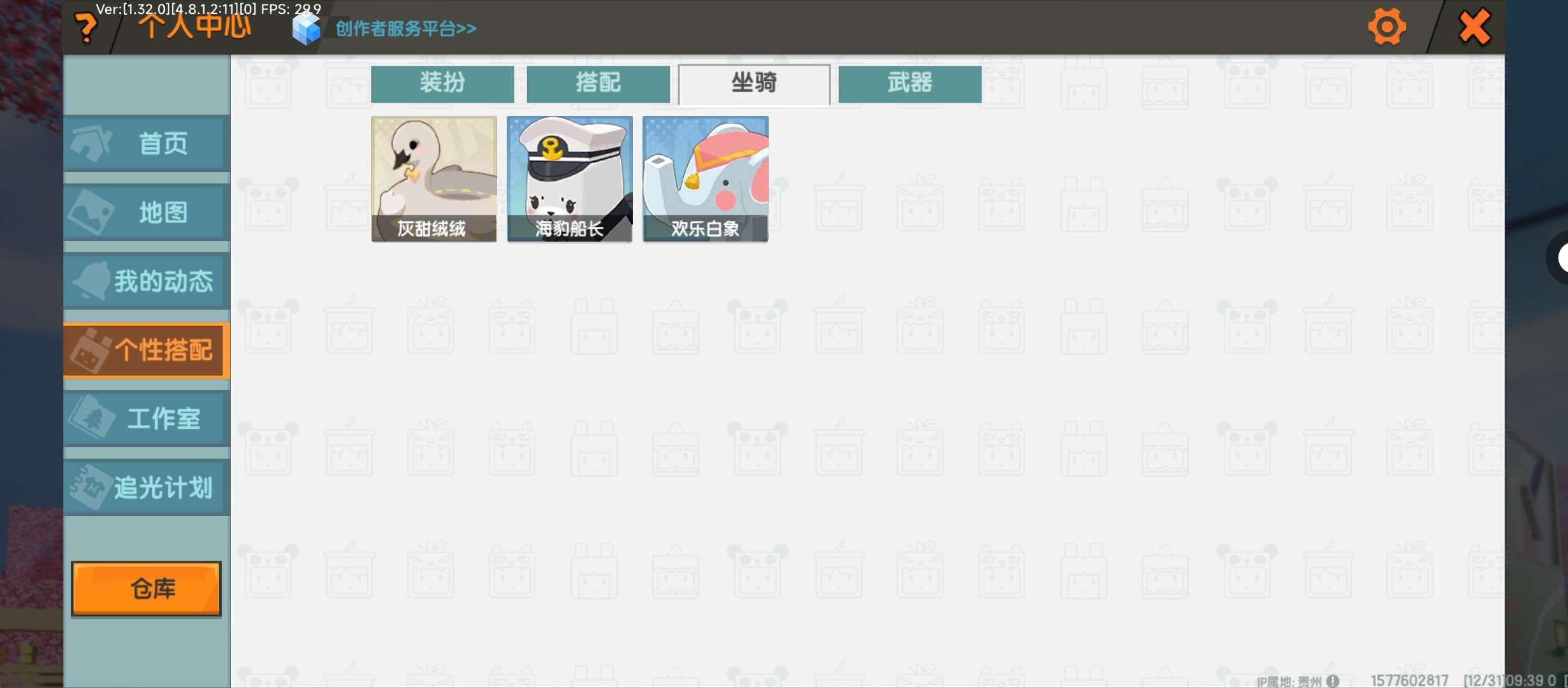Pick the 欢乐白象 elephant mount

pyautogui.click(x=705, y=178)
